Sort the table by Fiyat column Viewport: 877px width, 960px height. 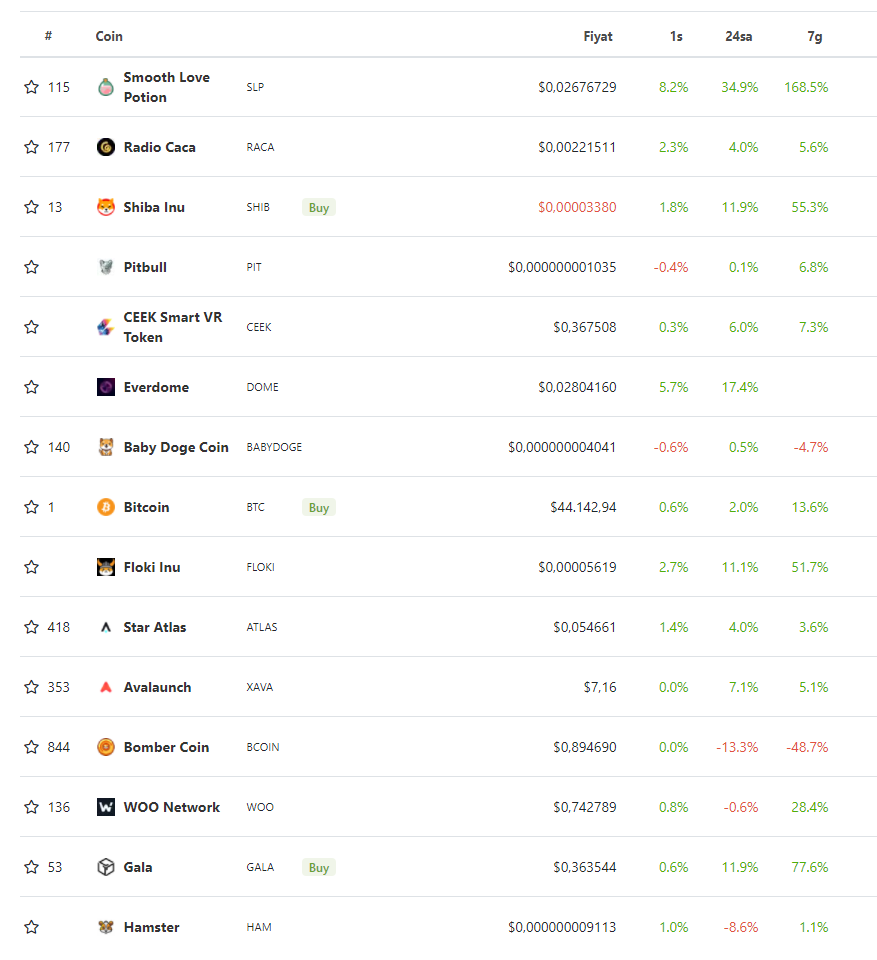(598, 36)
